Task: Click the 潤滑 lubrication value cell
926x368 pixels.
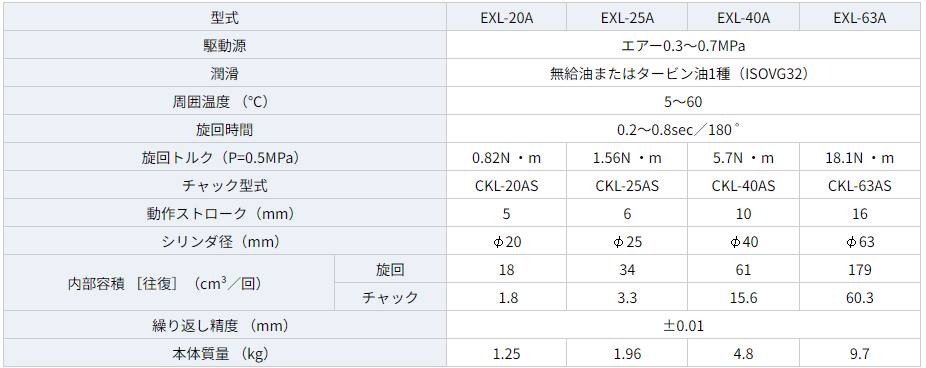Action: click(x=684, y=73)
